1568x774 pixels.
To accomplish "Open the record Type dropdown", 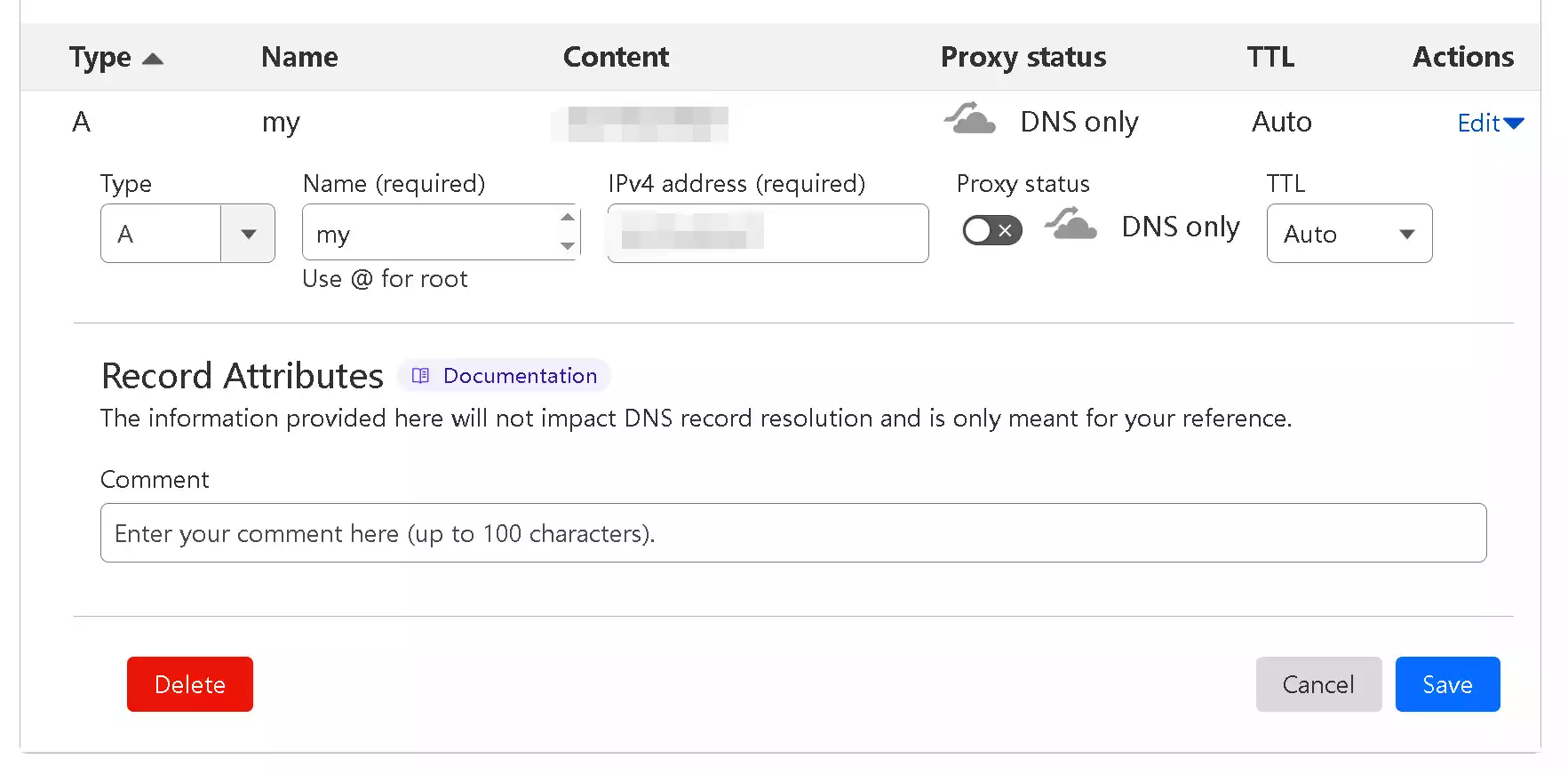I will [x=248, y=234].
